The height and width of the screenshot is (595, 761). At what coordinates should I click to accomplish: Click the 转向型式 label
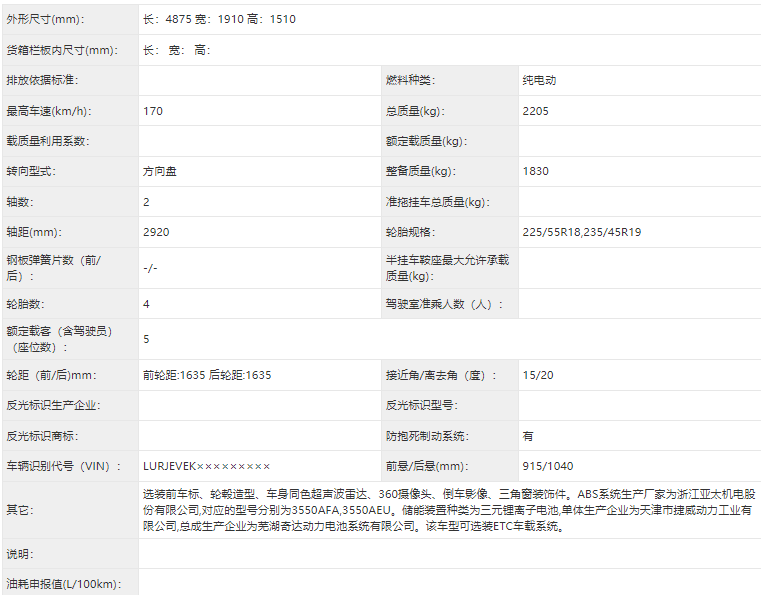31,171
